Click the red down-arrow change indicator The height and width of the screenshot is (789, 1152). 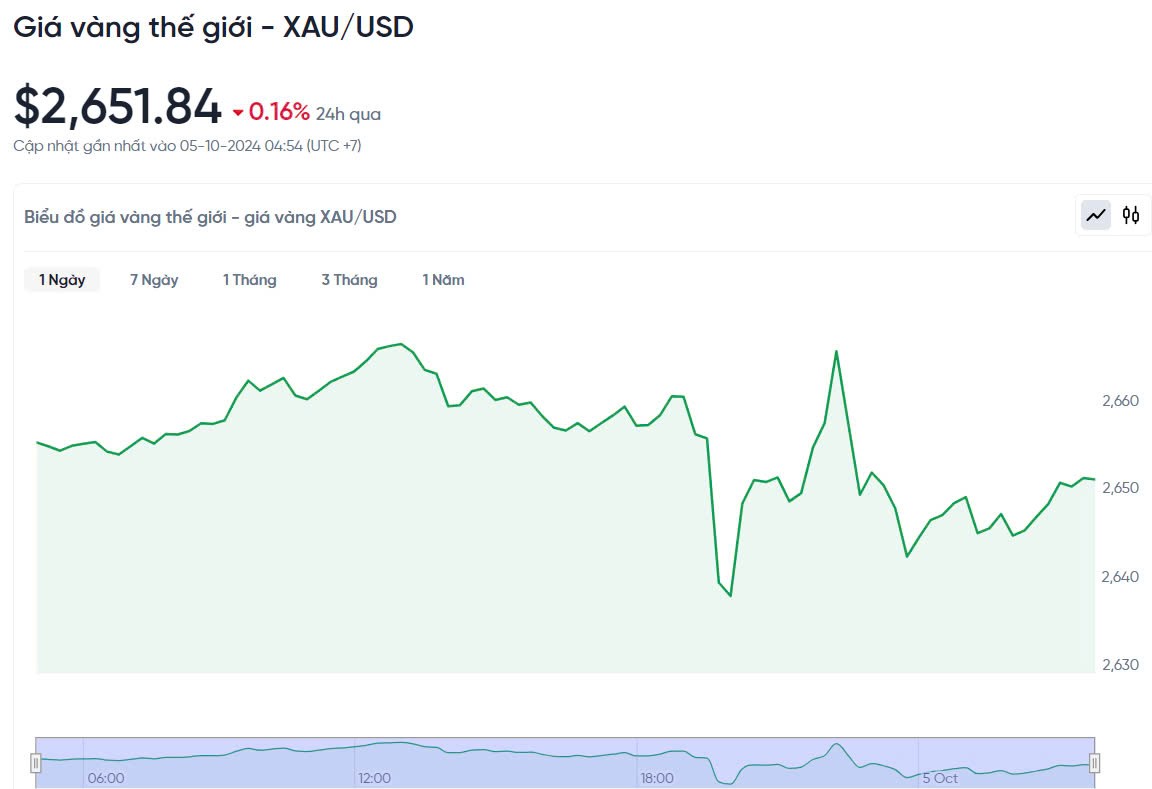[x=238, y=113]
